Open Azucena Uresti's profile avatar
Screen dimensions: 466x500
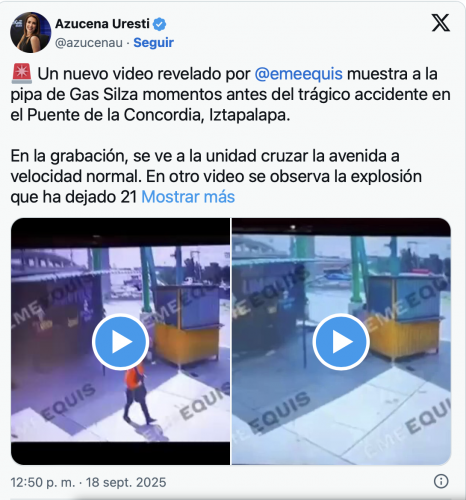click(30, 32)
